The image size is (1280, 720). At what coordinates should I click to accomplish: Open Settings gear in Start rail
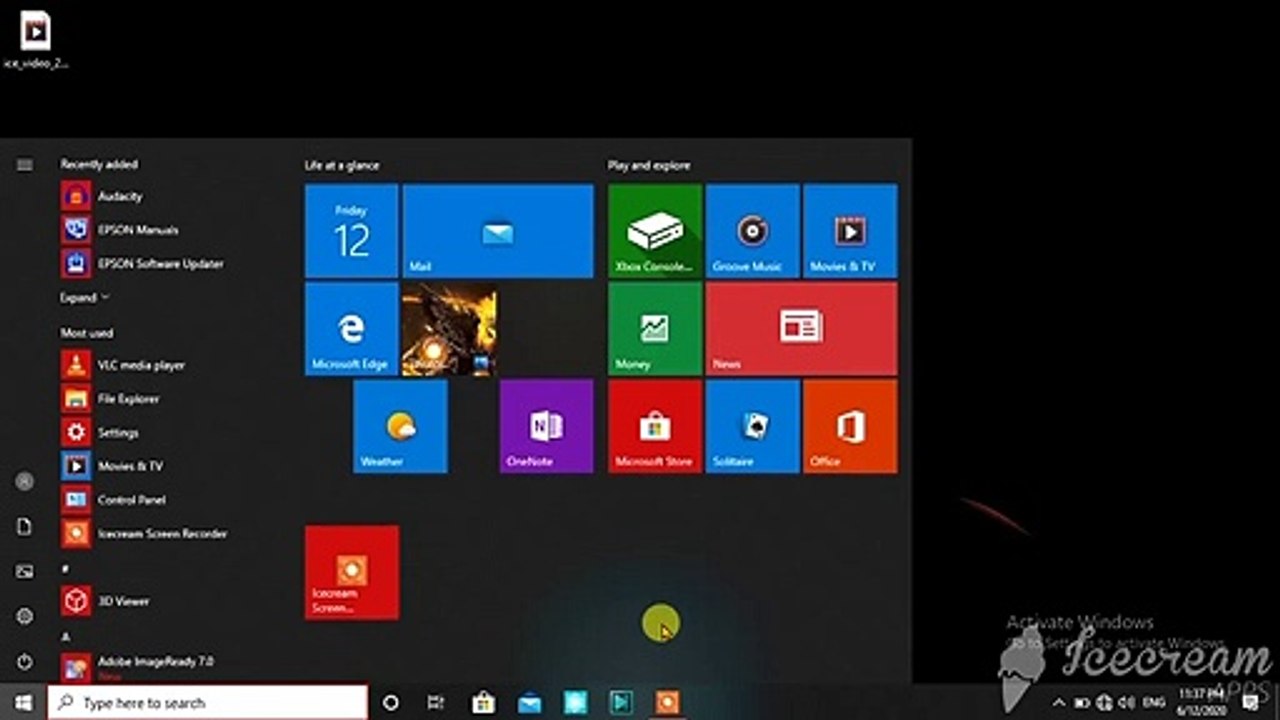tap(25, 616)
